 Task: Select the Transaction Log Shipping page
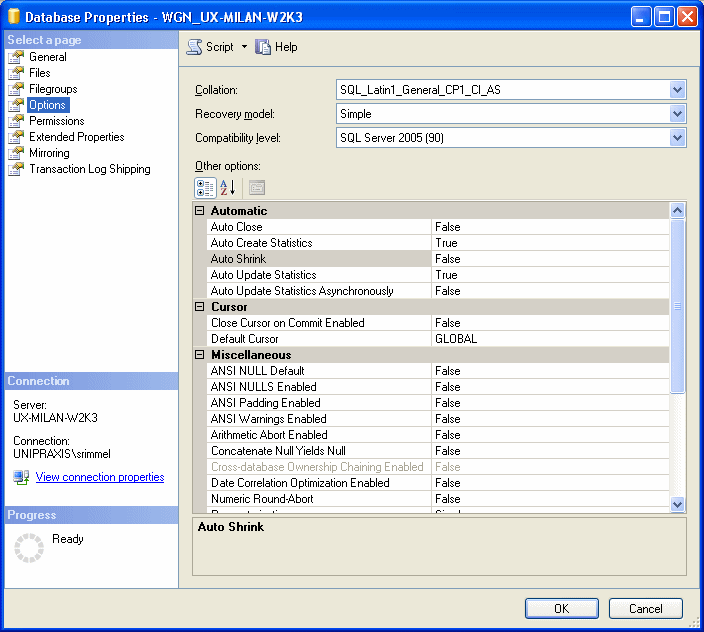89,169
